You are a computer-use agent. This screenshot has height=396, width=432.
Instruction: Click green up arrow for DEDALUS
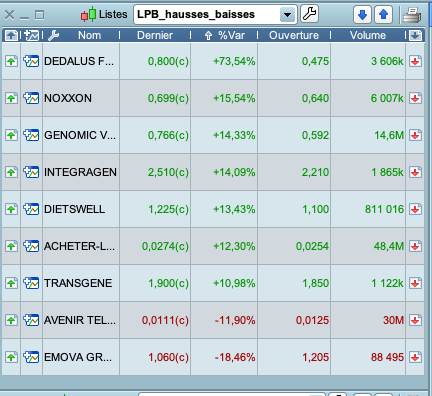click(11, 61)
